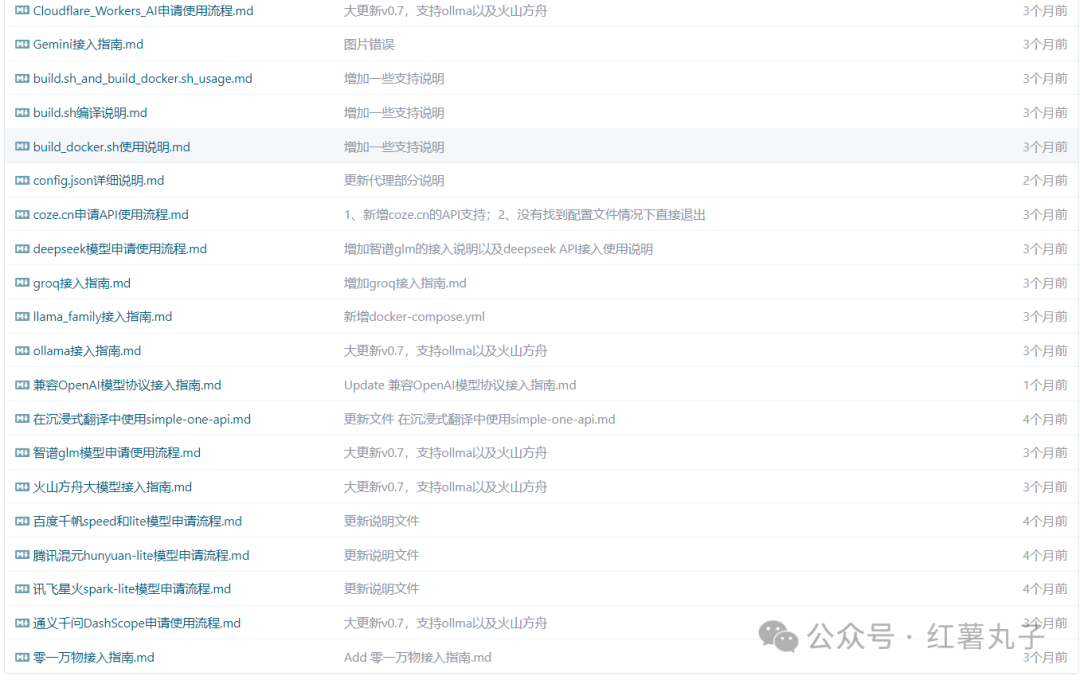
Task: Open commit 更新文件 在沉浸式翻译中使用simple-one-api.md
Action: point(479,419)
